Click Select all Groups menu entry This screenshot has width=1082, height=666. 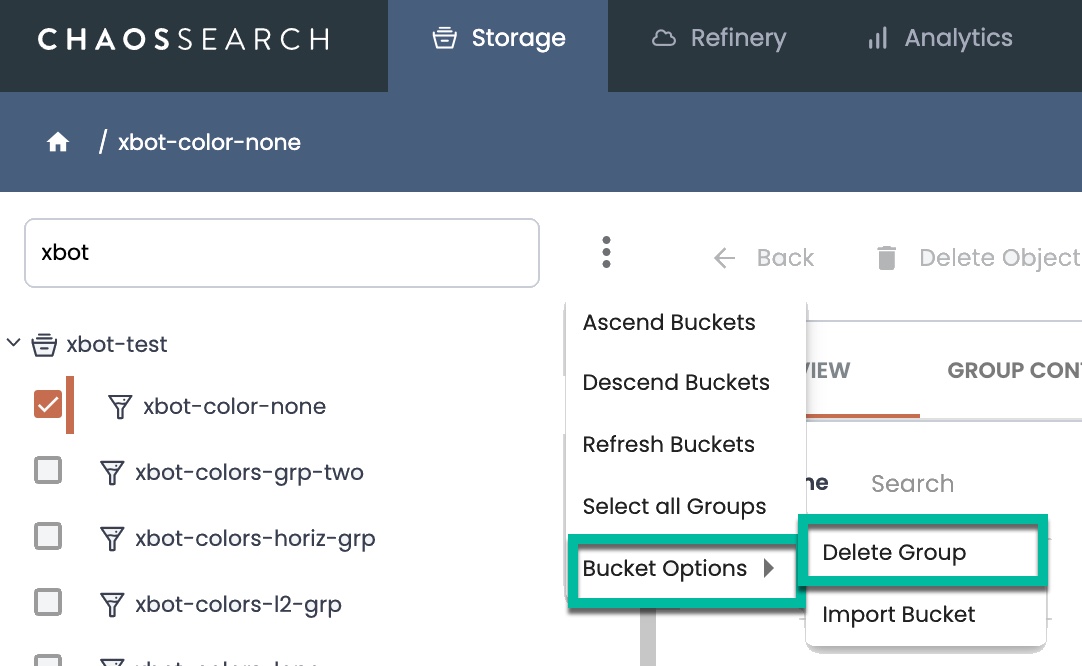pyautogui.click(x=674, y=507)
